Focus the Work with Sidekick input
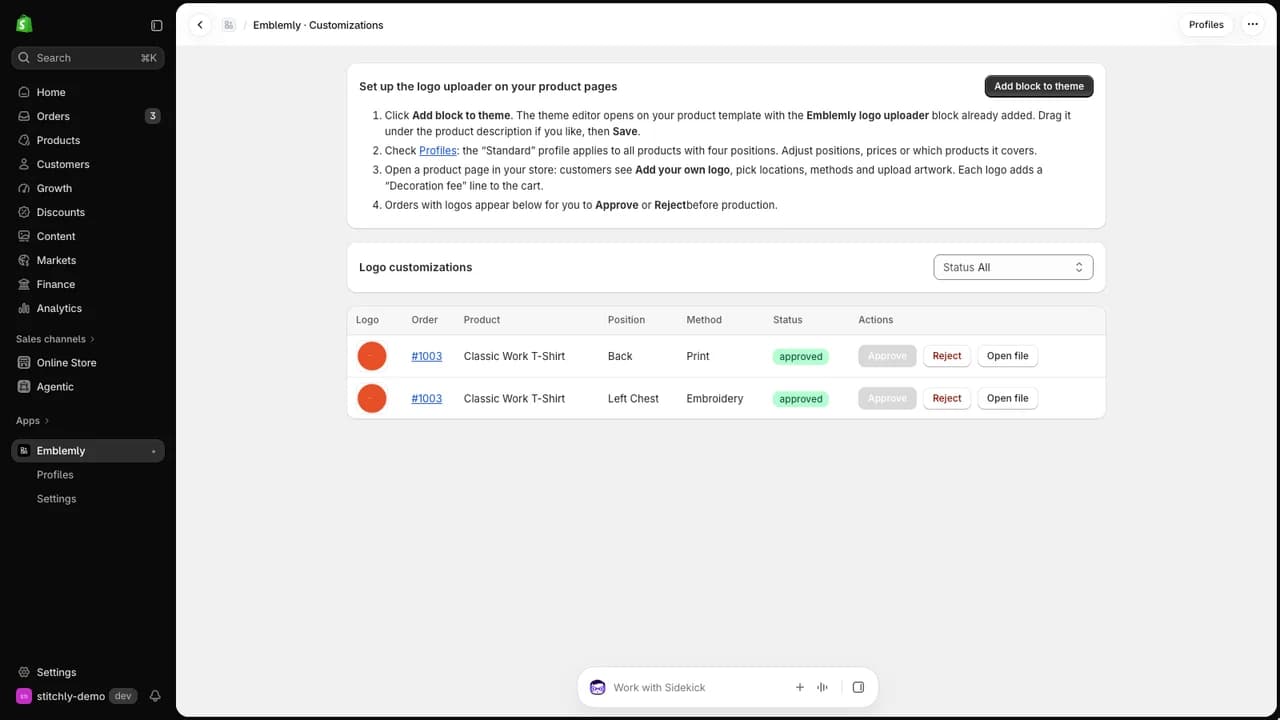 pos(698,687)
